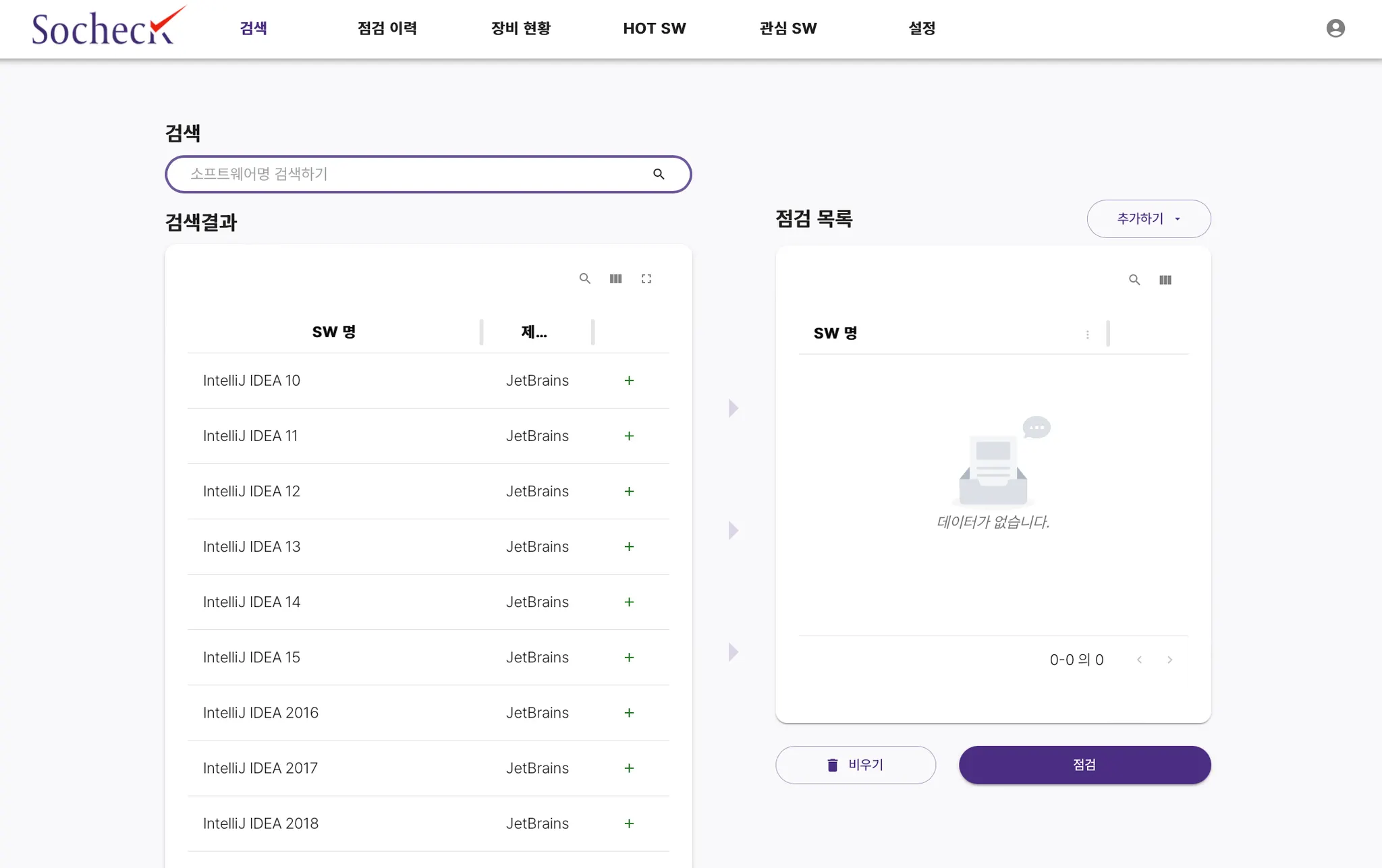Go to next page in inspection list
Image resolution: width=1382 pixels, height=868 pixels.
[1169, 660]
